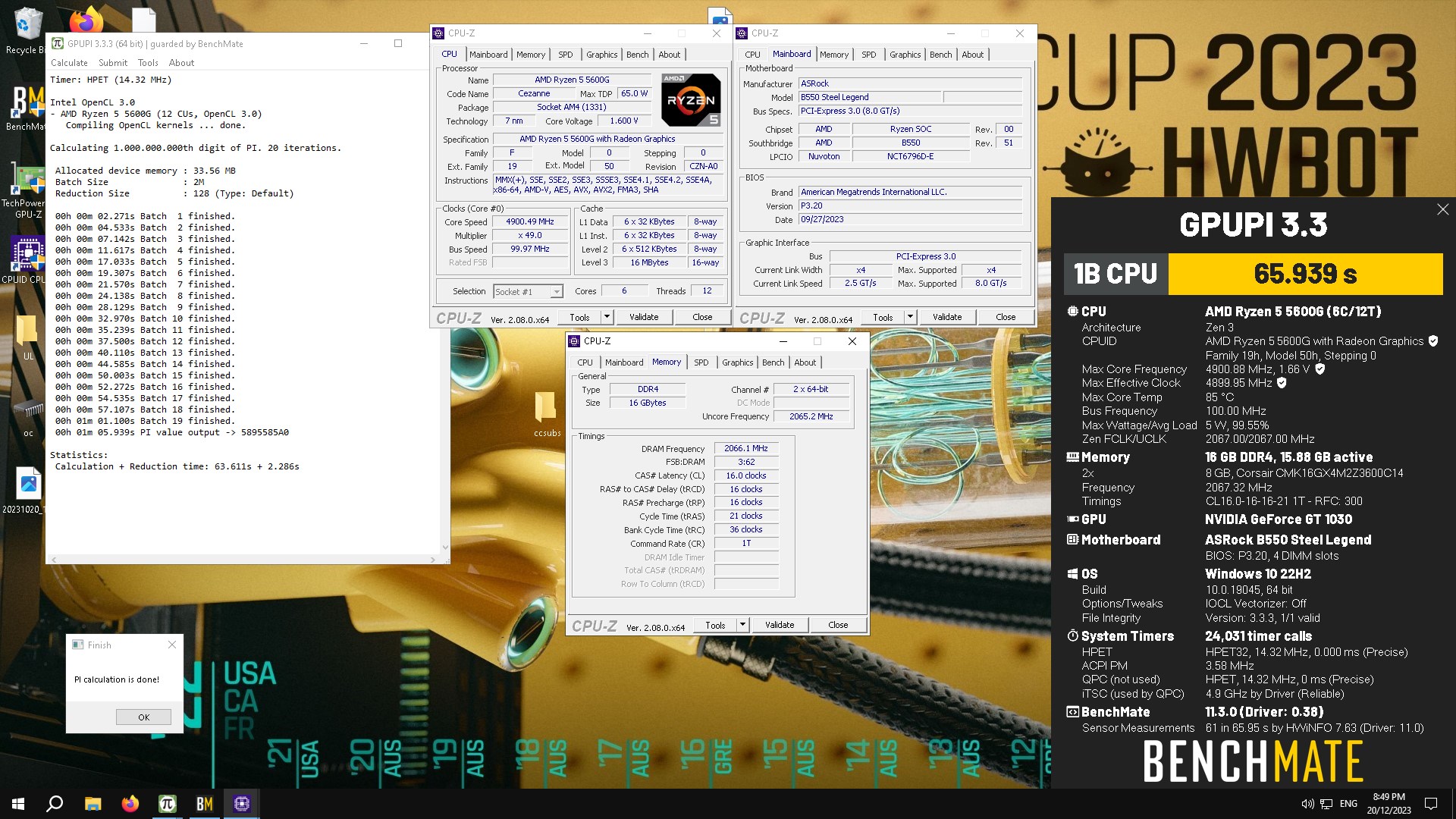This screenshot has width=1456, height=819.
Task: Click ENG language indicator in taskbar
Action: click(1348, 804)
